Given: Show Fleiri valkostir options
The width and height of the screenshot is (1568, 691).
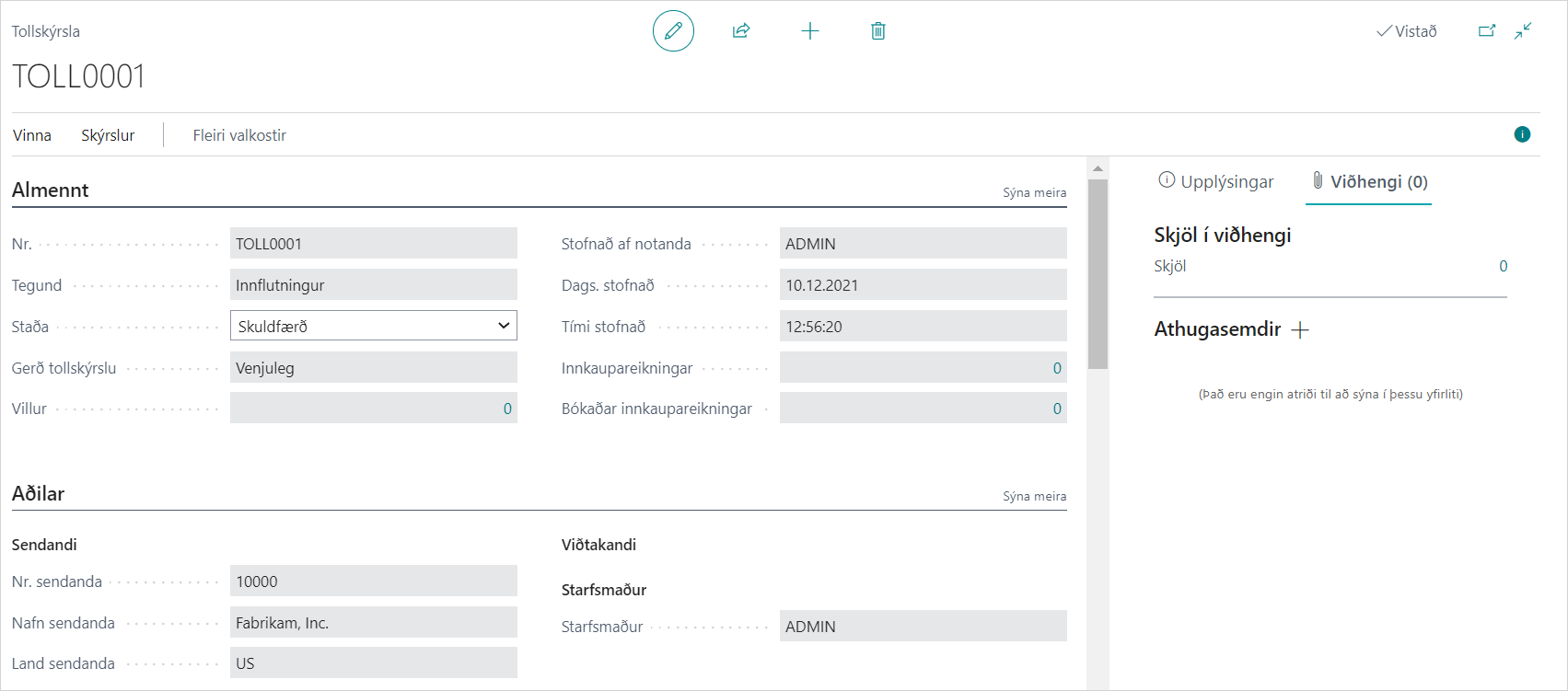Looking at the screenshot, I should tap(239, 135).
